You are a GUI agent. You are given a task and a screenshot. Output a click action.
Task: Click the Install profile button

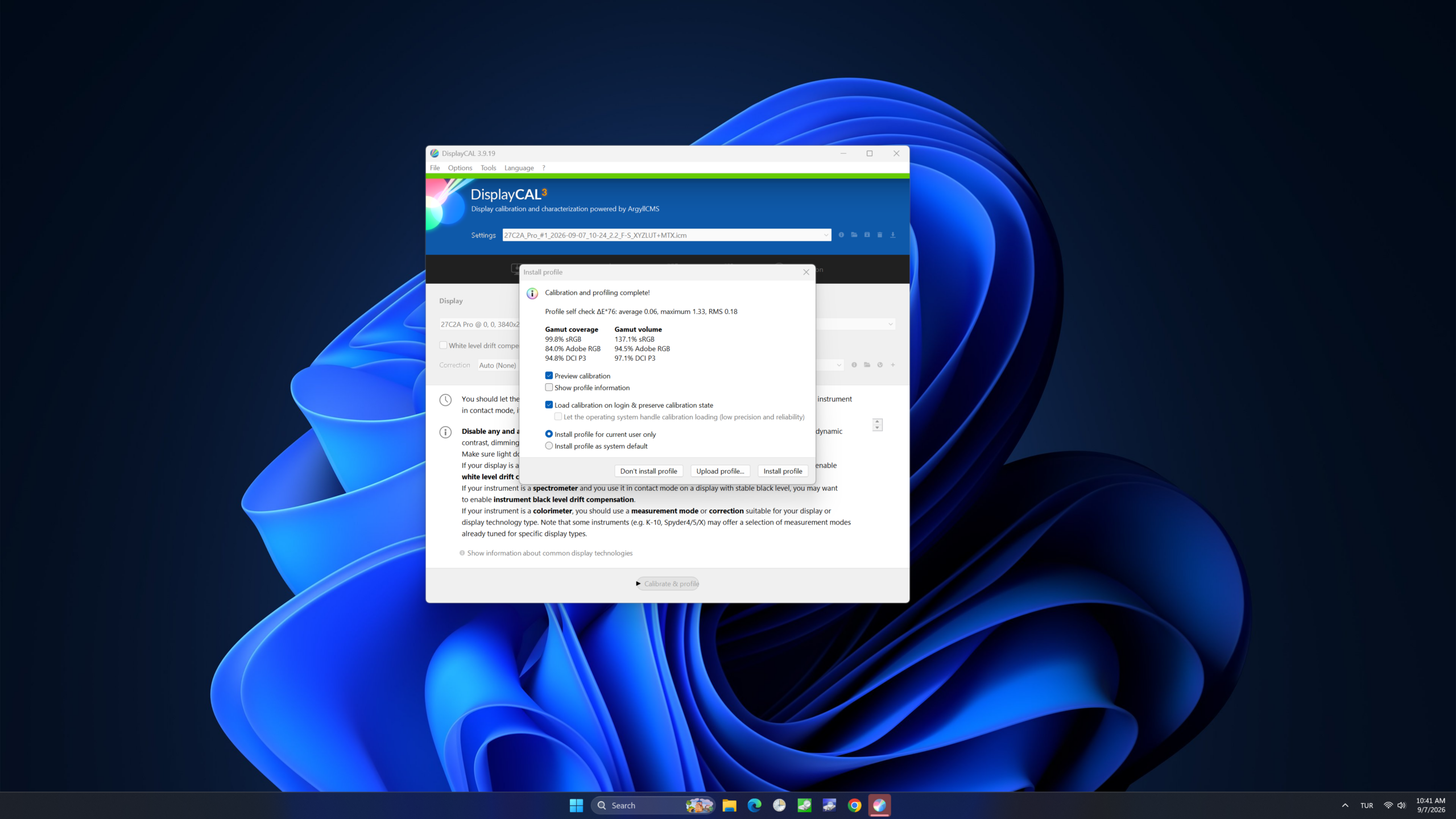pyautogui.click(x=783, y=471)
